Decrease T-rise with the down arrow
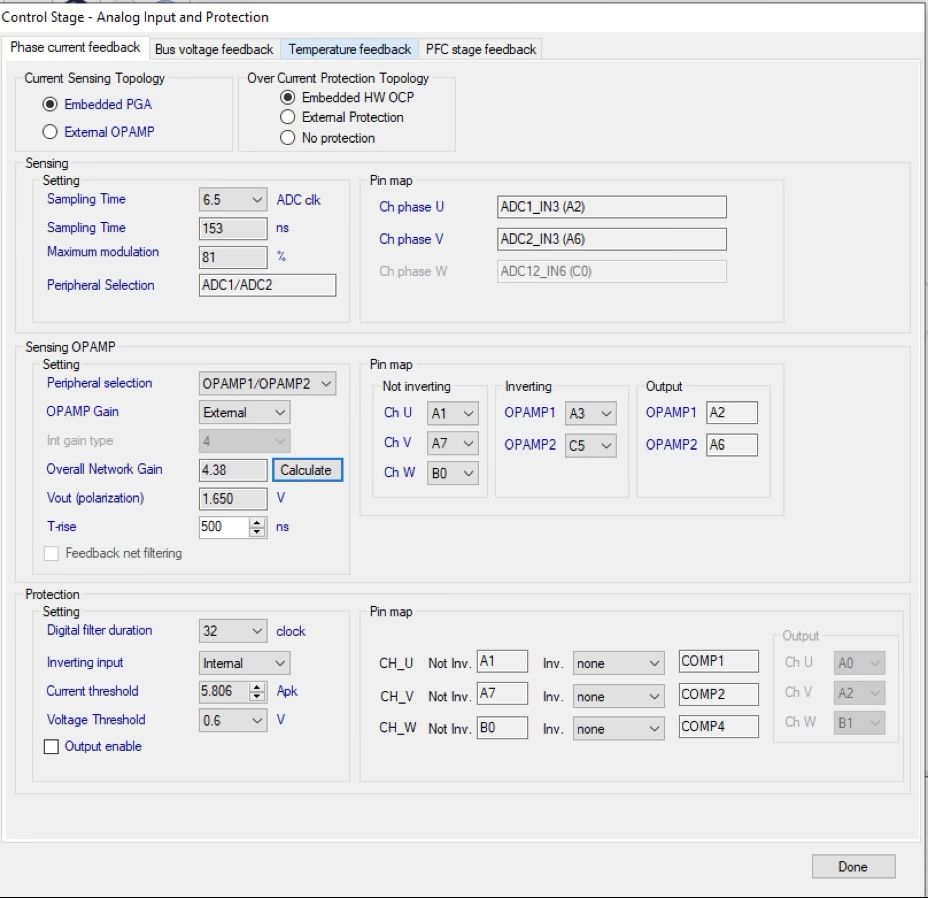Image resolution: width=928 pixels, height=898 pixels. pyautogui.click(x=257, y=532)
